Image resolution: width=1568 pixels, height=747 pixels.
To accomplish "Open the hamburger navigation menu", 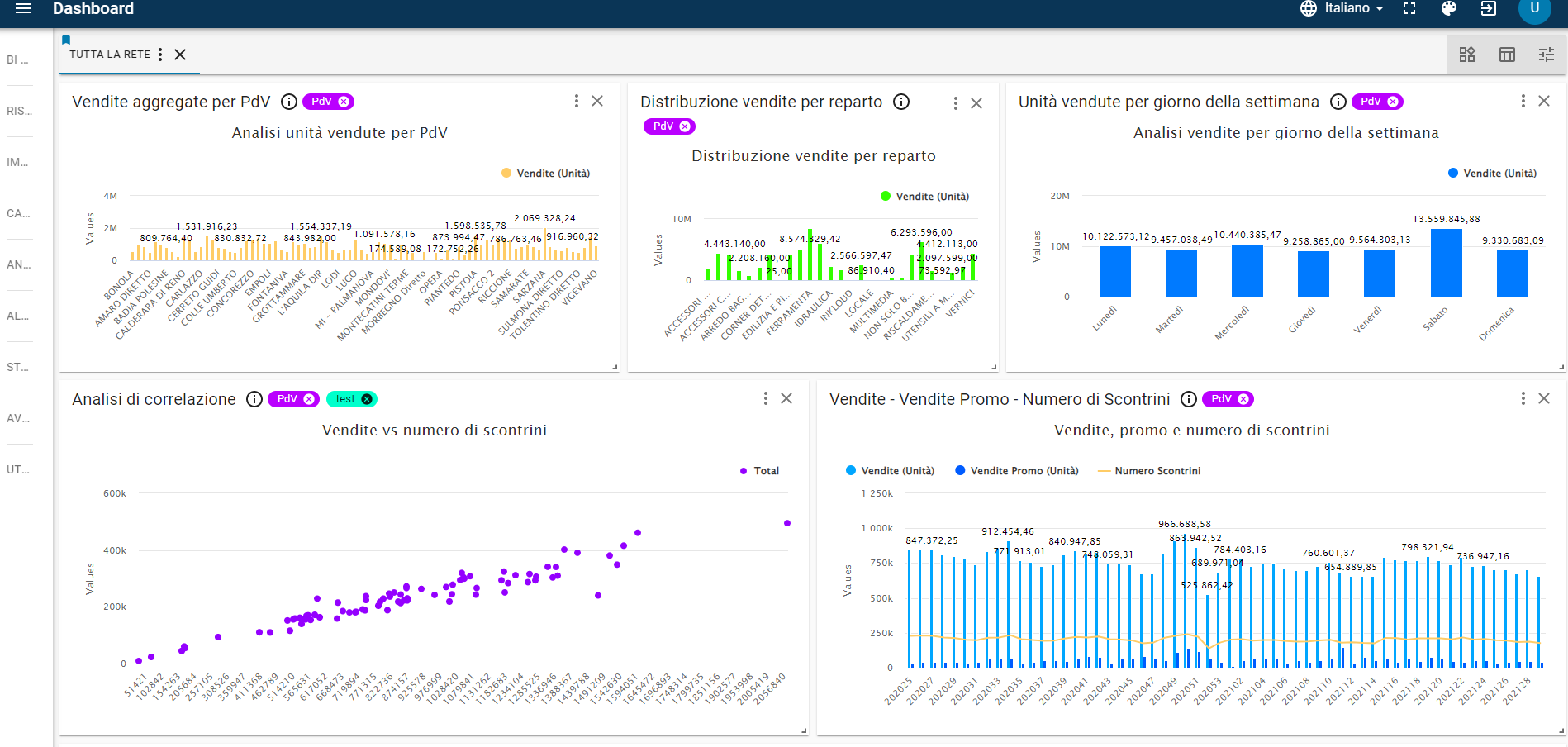I will tap(23, 8).
